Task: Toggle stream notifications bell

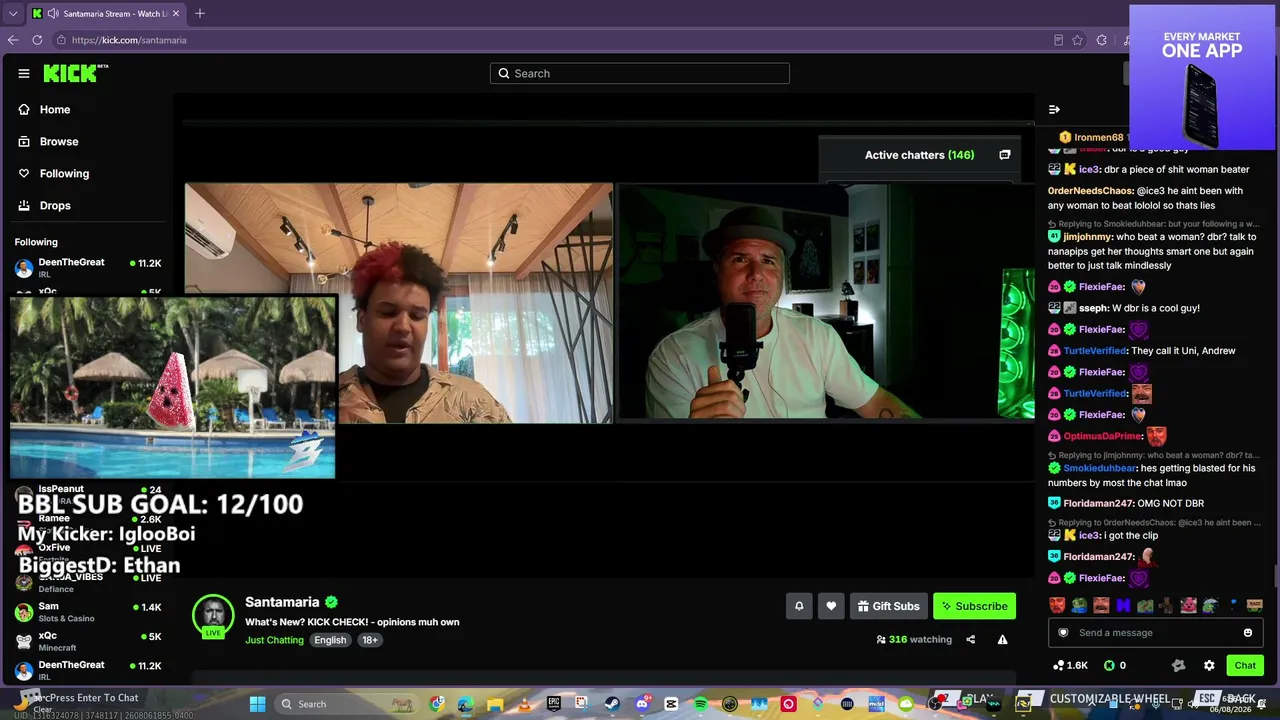Action: pyautogui.click(x=799, y=606)
